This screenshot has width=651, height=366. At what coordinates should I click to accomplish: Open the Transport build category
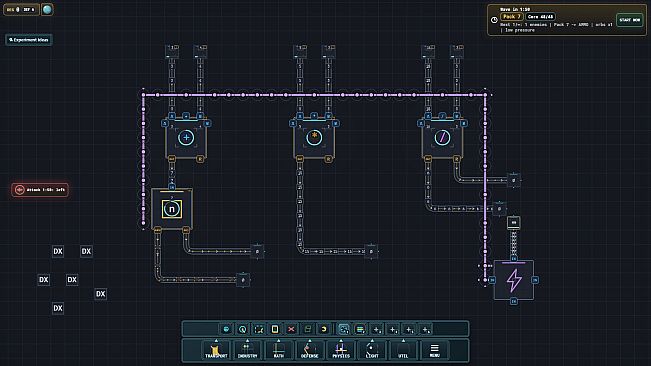tap(216, 351)
